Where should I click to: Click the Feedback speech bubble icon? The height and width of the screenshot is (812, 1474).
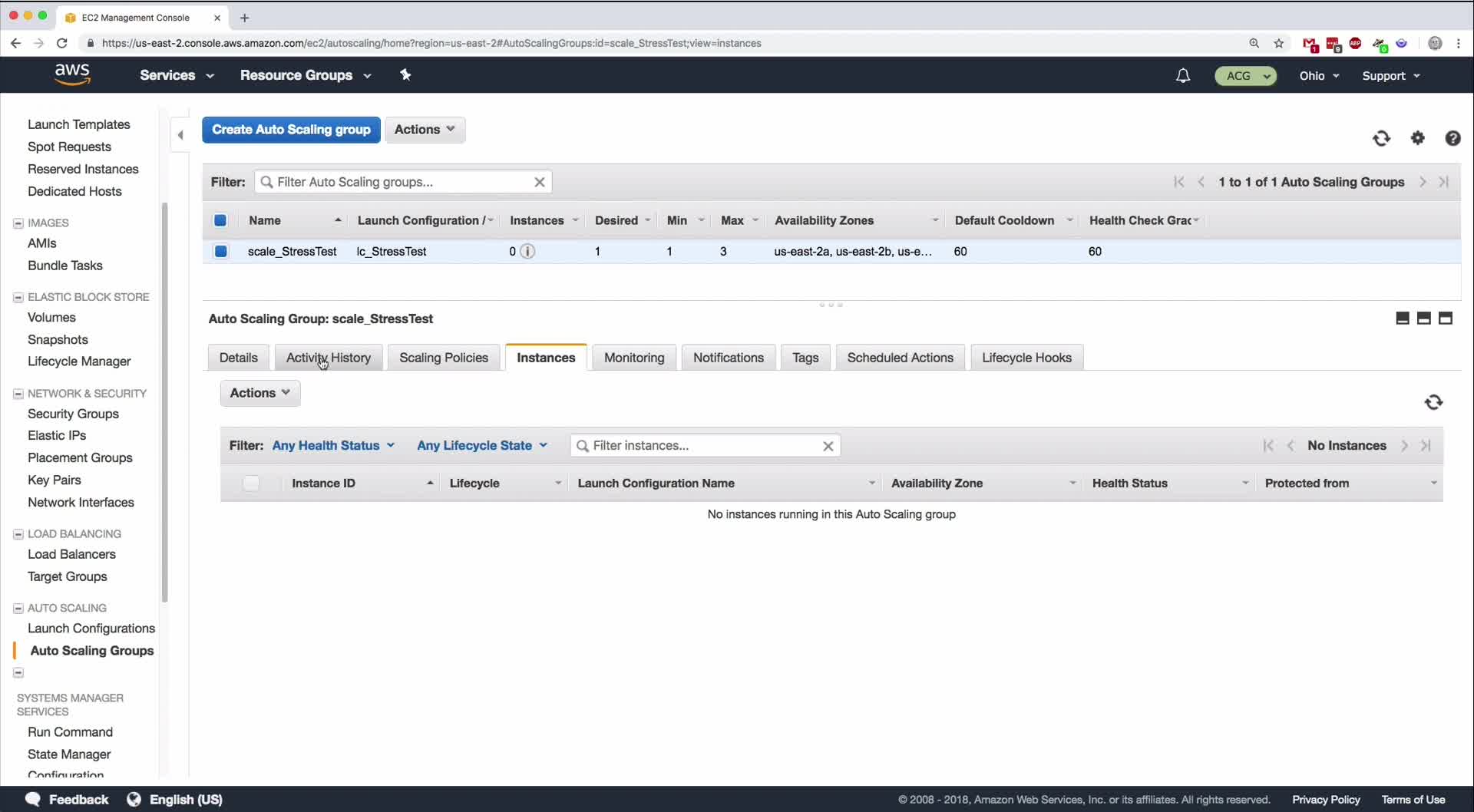[x=33, y=799]
